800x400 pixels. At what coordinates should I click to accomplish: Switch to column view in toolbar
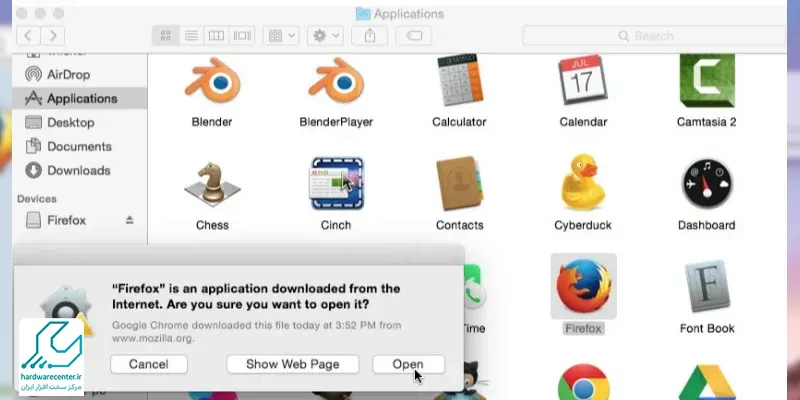coord(216,35)
